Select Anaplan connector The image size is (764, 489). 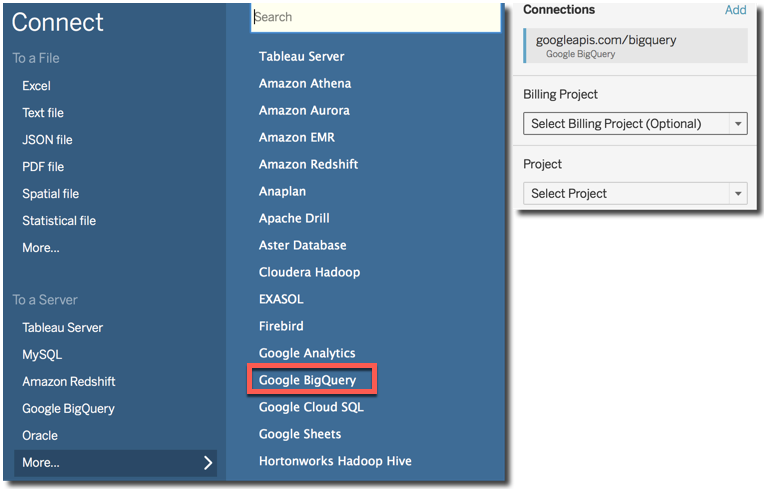[282, 191]
